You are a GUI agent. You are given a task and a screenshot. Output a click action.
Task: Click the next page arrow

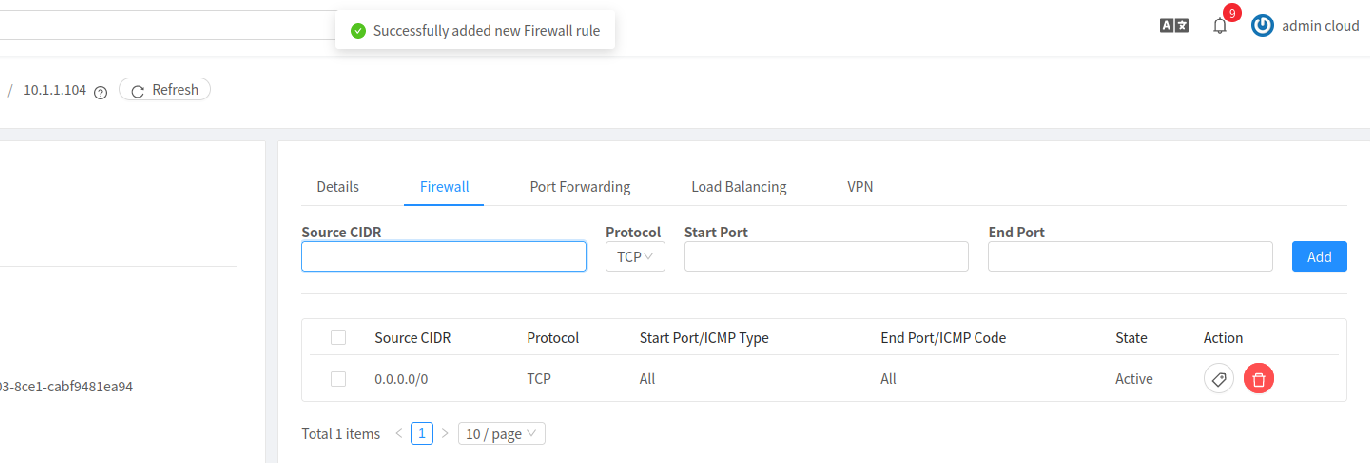(445, 433)
